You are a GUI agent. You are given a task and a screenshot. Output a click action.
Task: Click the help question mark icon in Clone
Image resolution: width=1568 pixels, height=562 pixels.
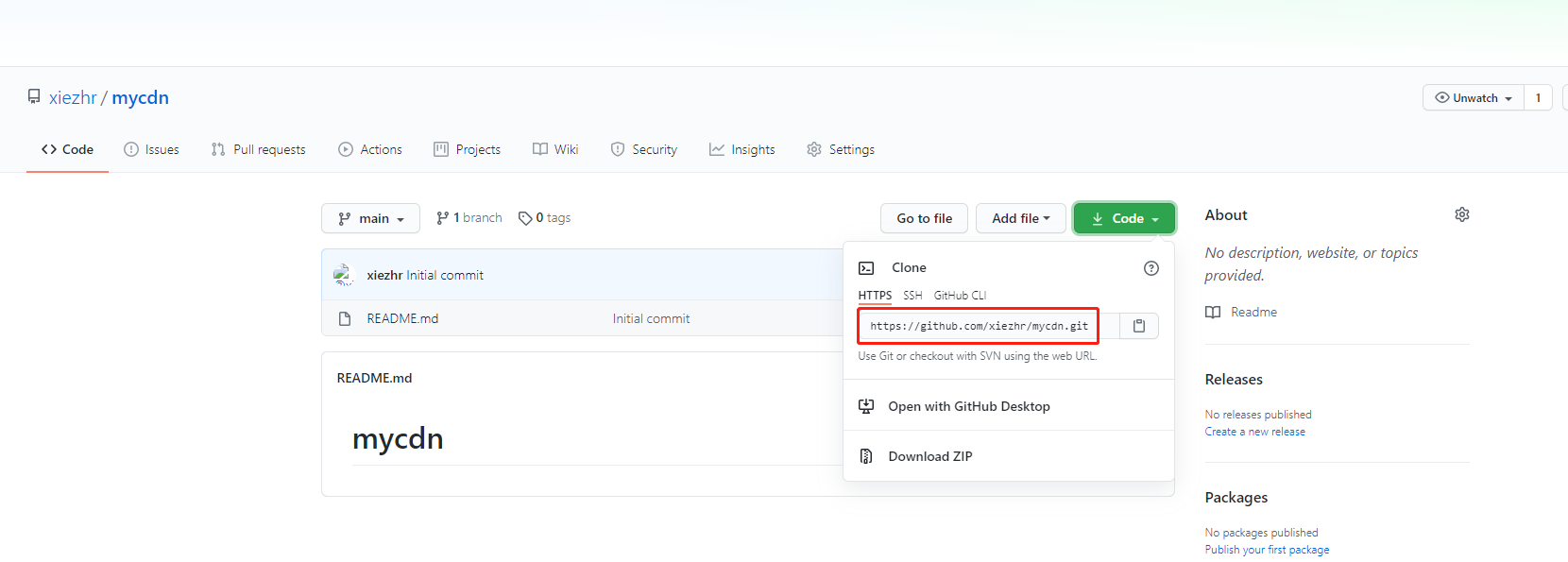tap(1150, 268)
